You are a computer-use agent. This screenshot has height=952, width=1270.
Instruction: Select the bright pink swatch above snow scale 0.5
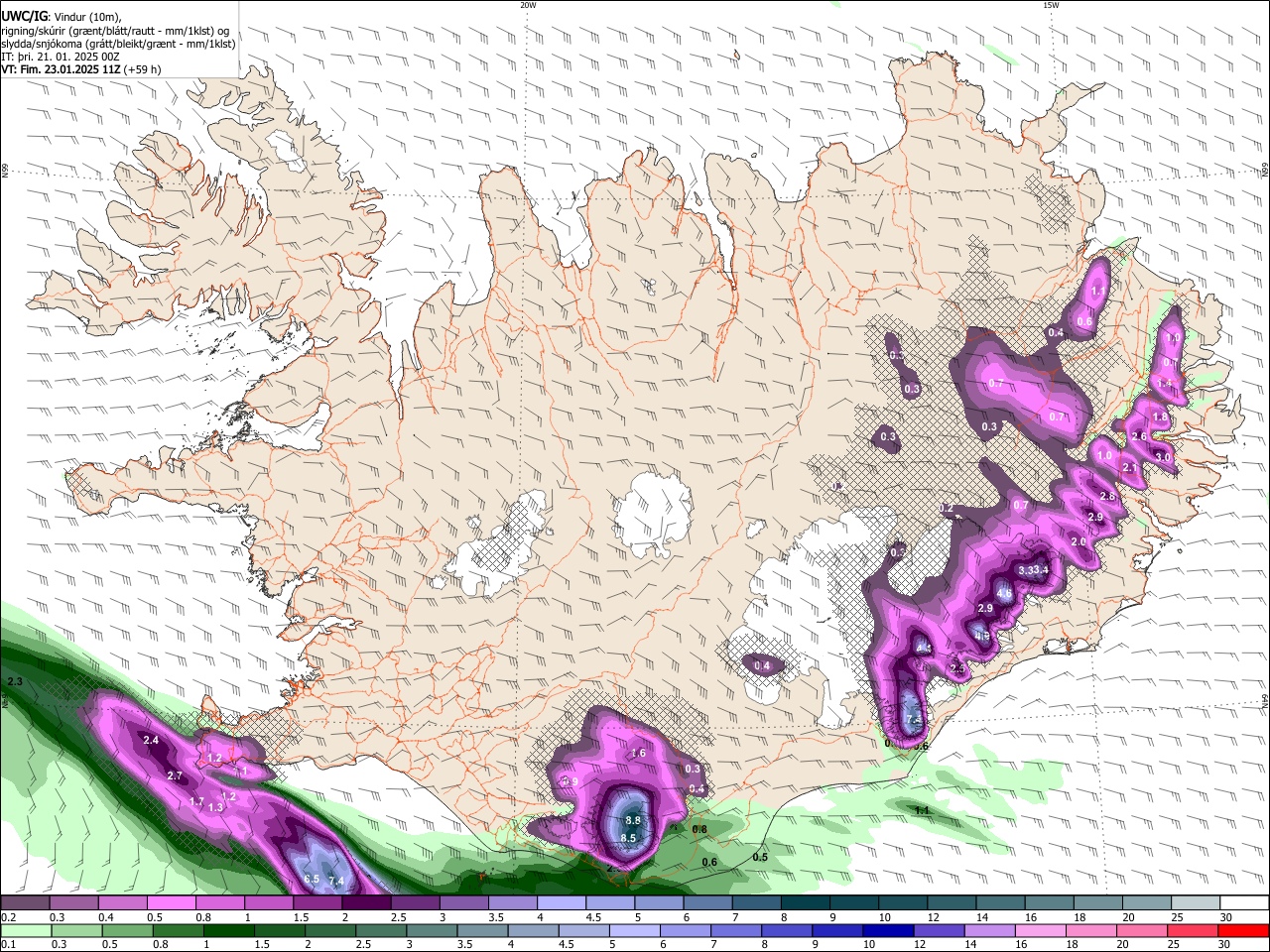coord(171,903)
